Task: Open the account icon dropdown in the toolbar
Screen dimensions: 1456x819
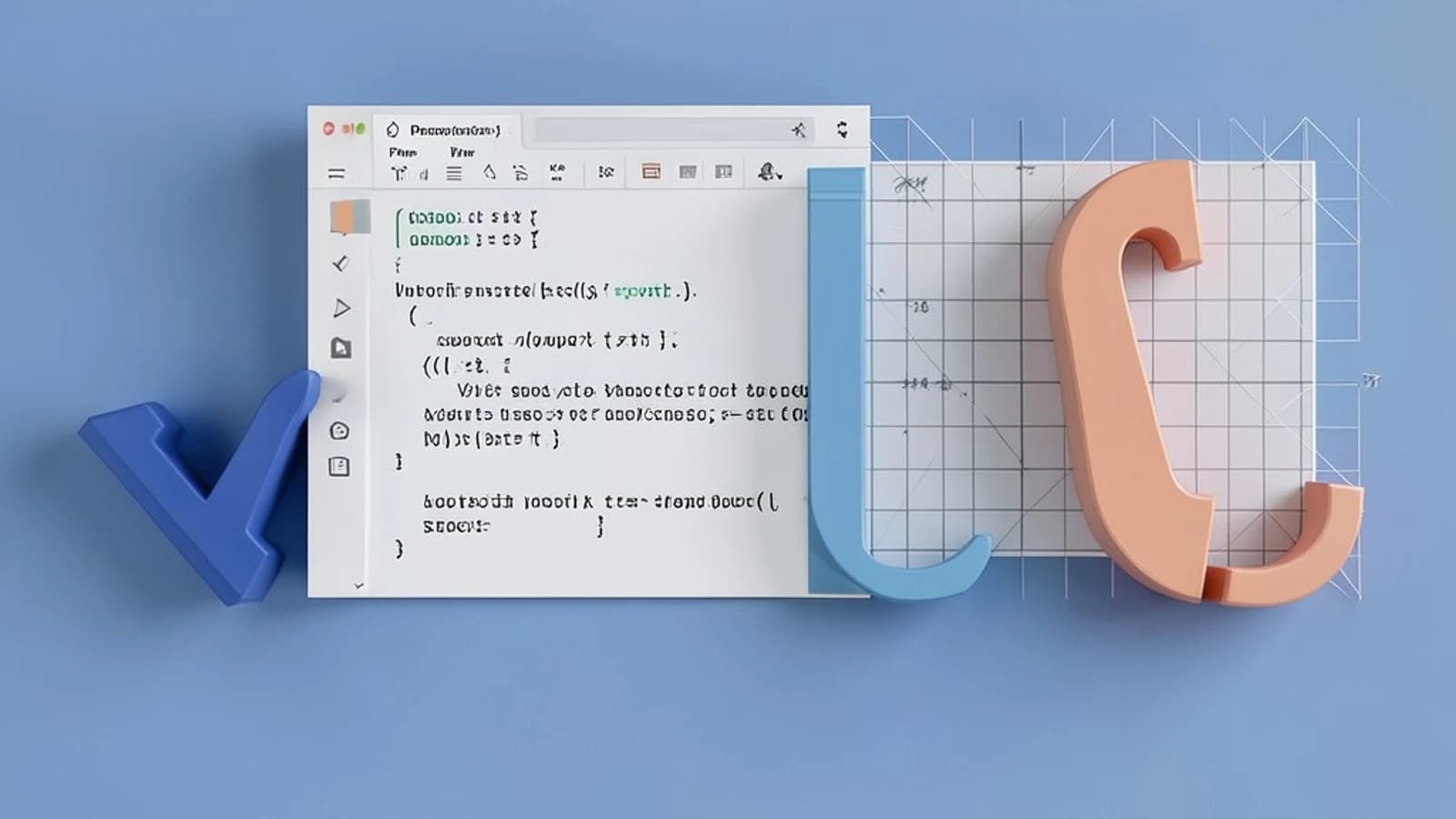Action: click(770, 171)
